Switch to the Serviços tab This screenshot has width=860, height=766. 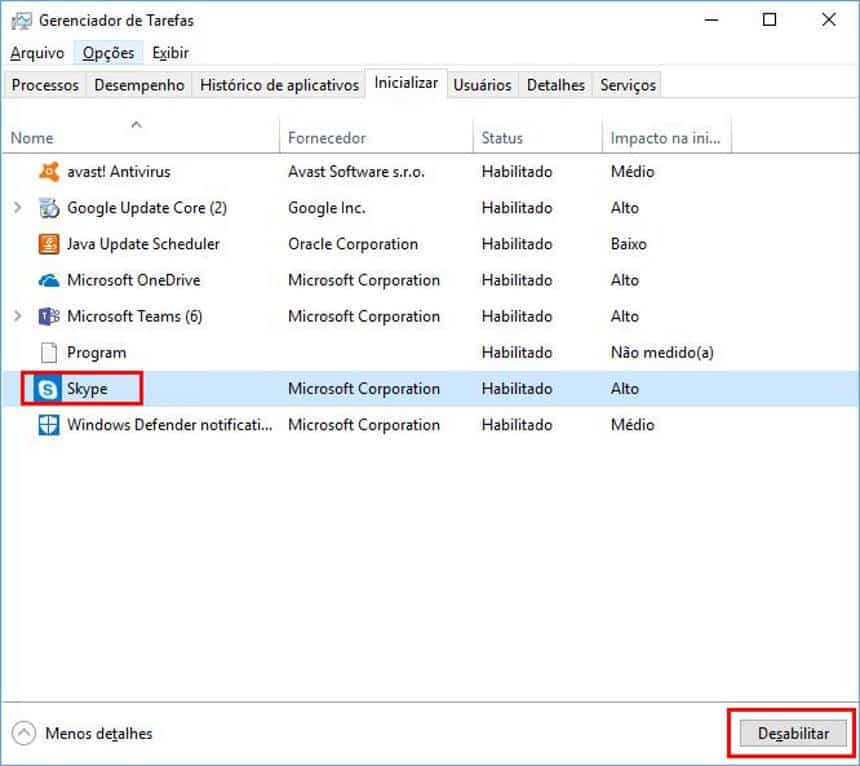[x=628, y=85]
